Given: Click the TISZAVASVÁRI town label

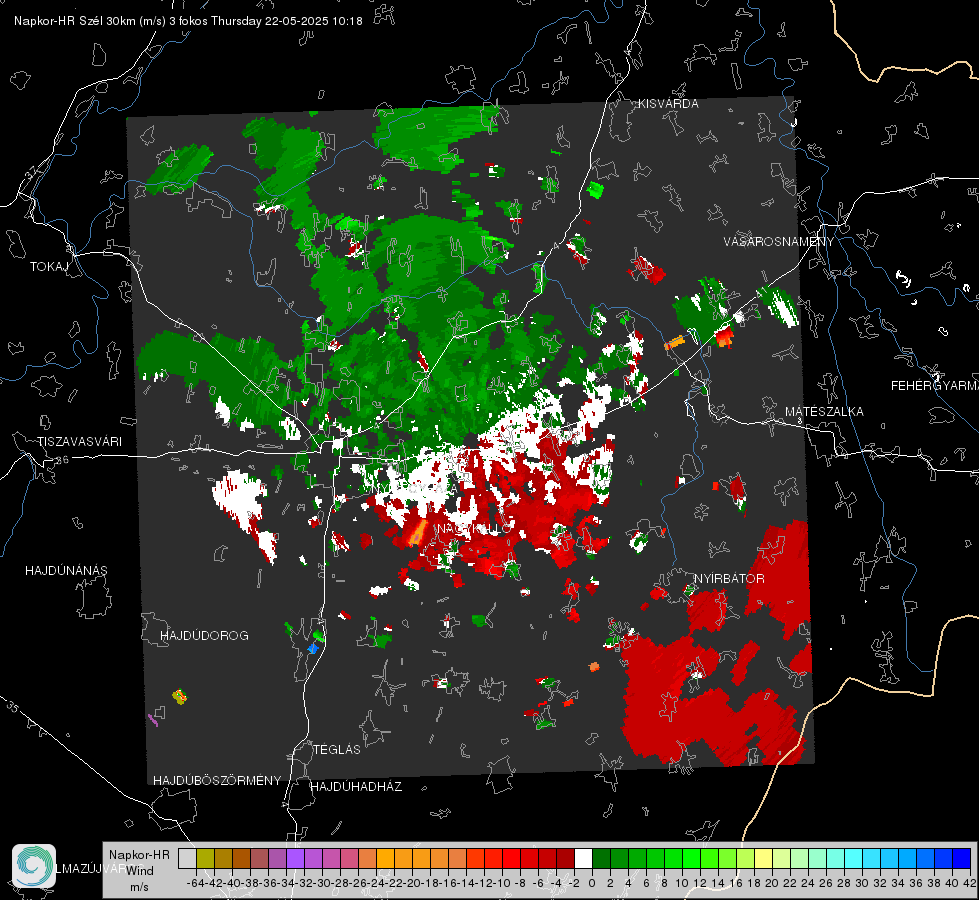Looking at the screenshot, I should (x=79, y=442).
